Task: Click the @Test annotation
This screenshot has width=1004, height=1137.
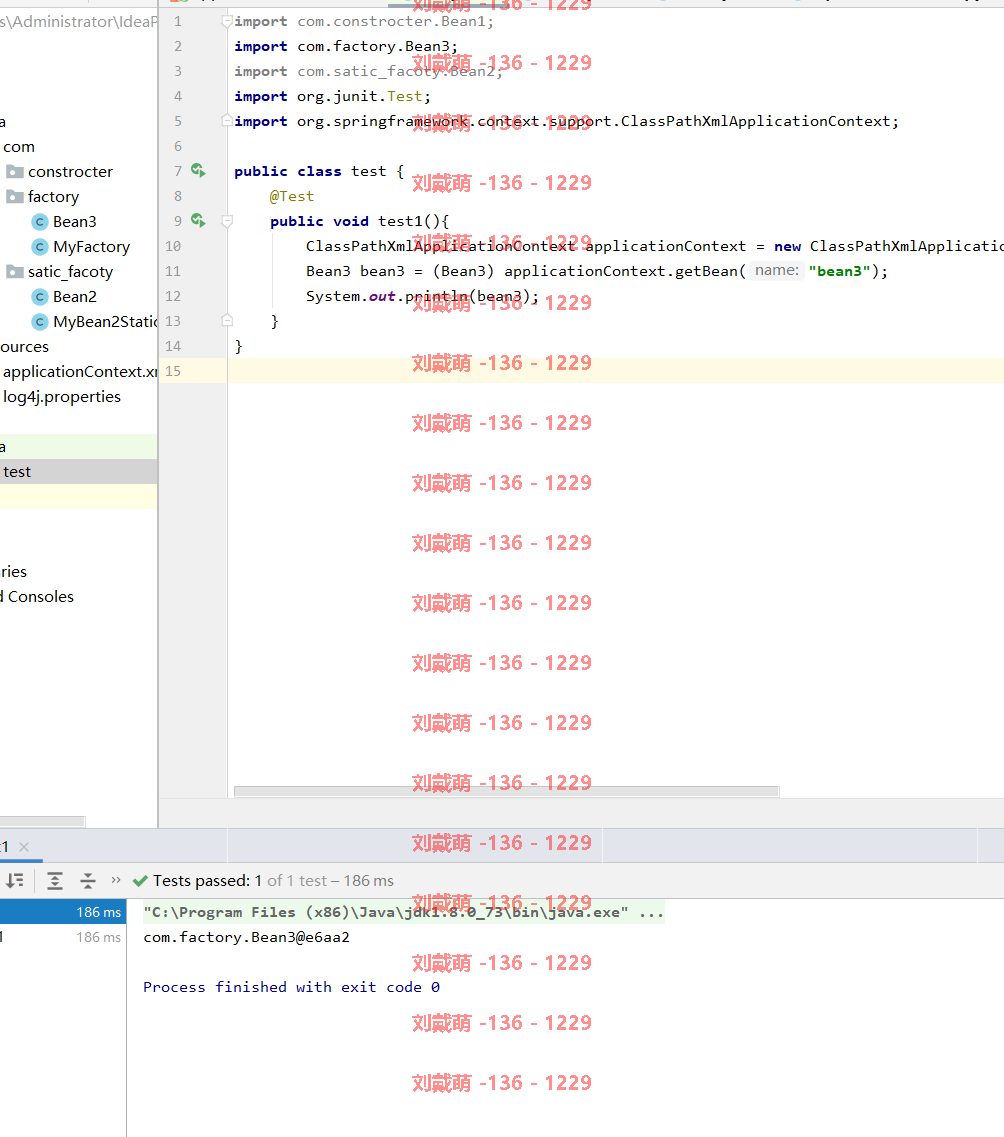Action: [292, 197]
